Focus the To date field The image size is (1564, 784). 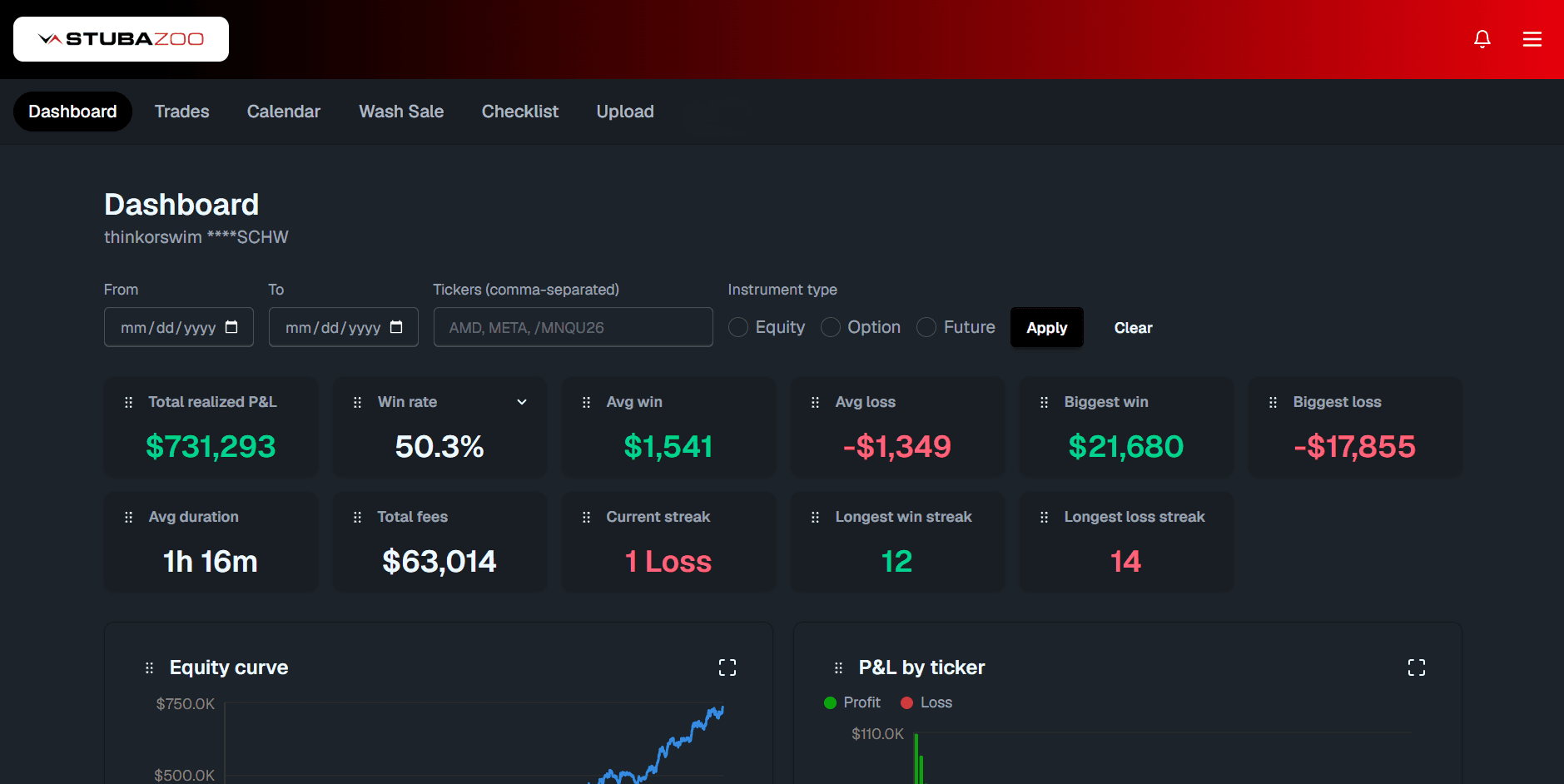344,327
